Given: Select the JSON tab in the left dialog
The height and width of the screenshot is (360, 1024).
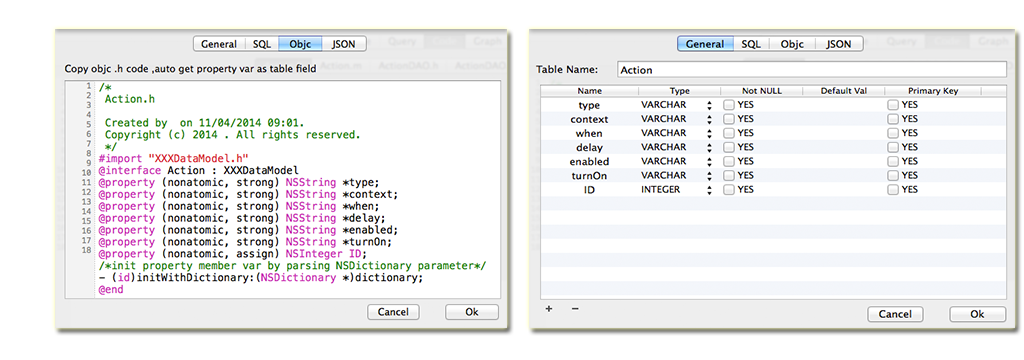Looking at the screenshot, I should [x=344, y=44].
